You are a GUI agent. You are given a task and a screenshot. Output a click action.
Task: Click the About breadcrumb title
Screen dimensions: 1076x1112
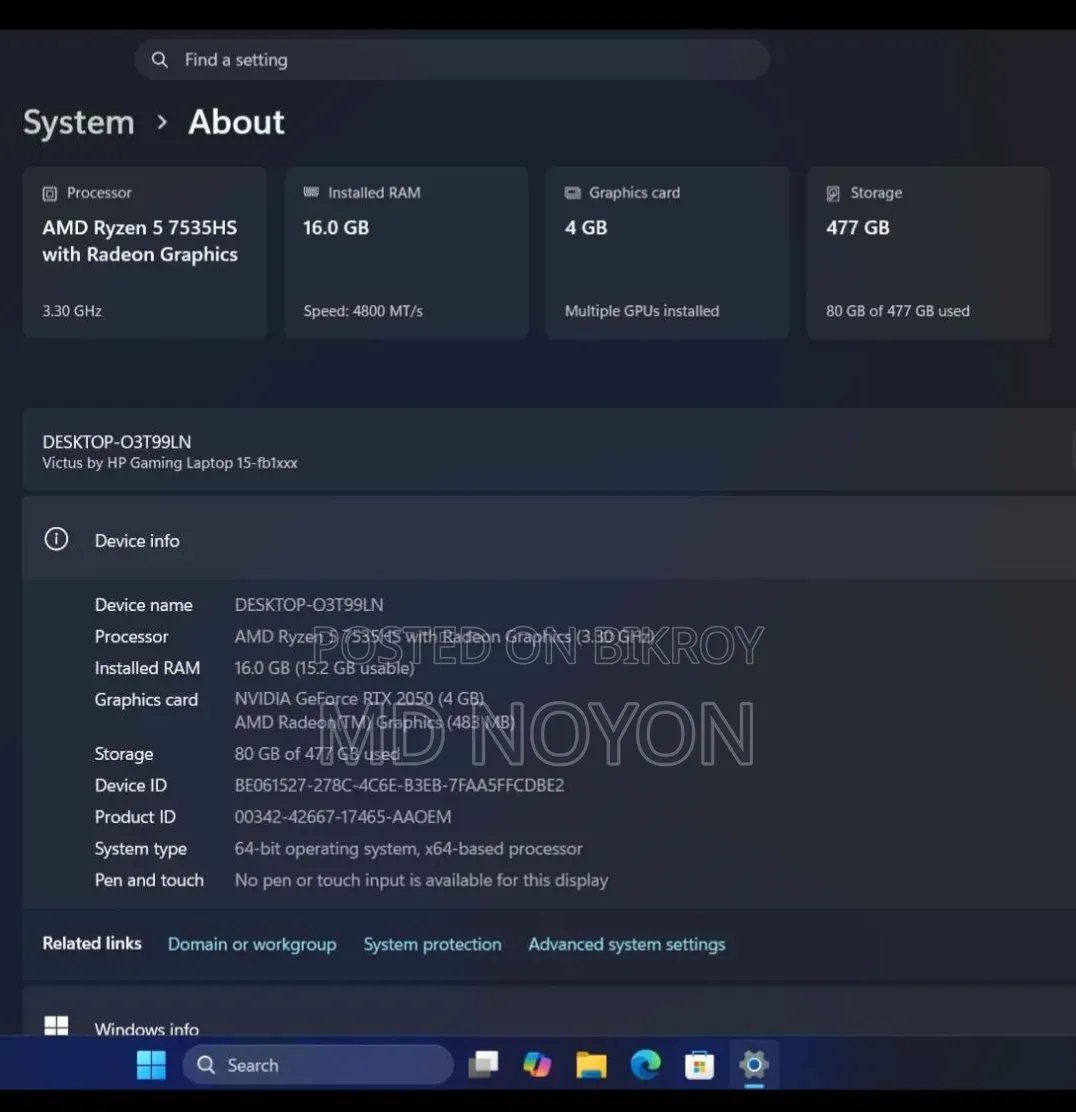236,122
